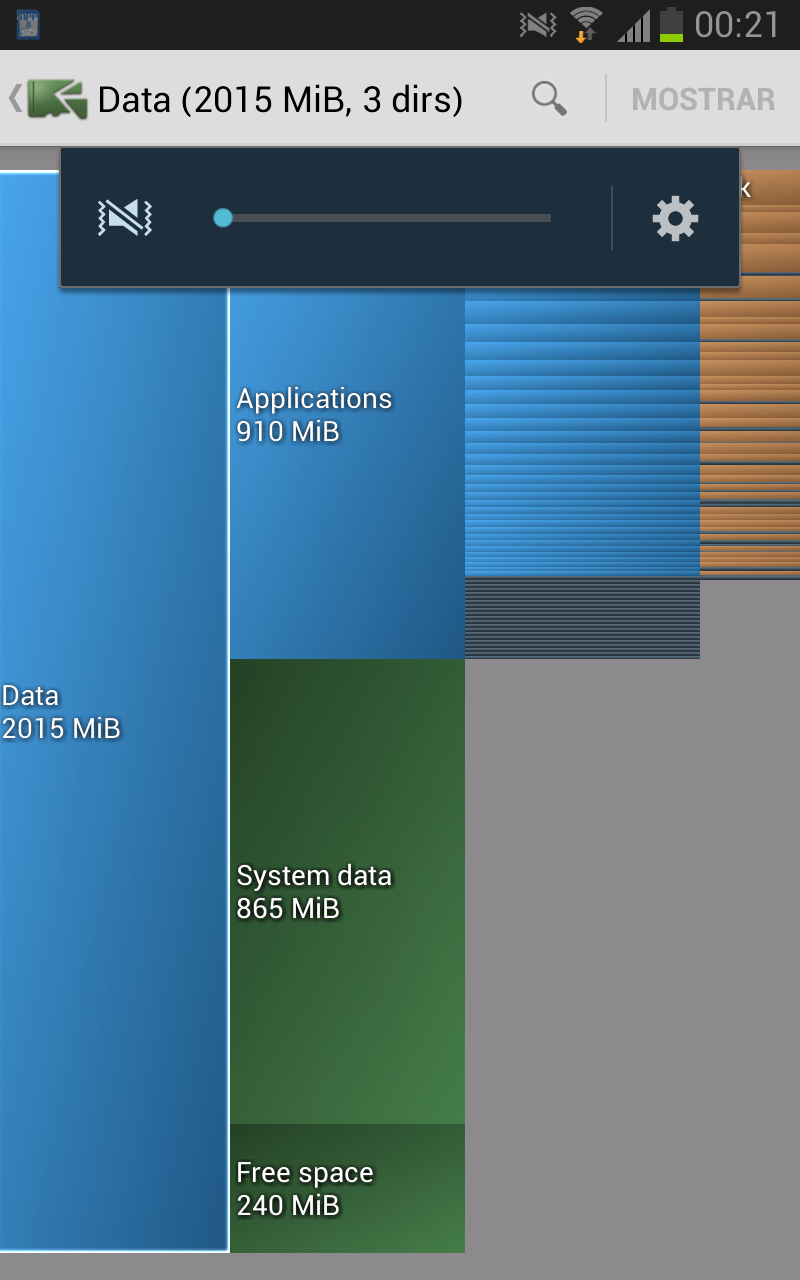The image size is (800, 1280).
Task: Open volume settings gear icon
Action: click(x=675, y=218)
